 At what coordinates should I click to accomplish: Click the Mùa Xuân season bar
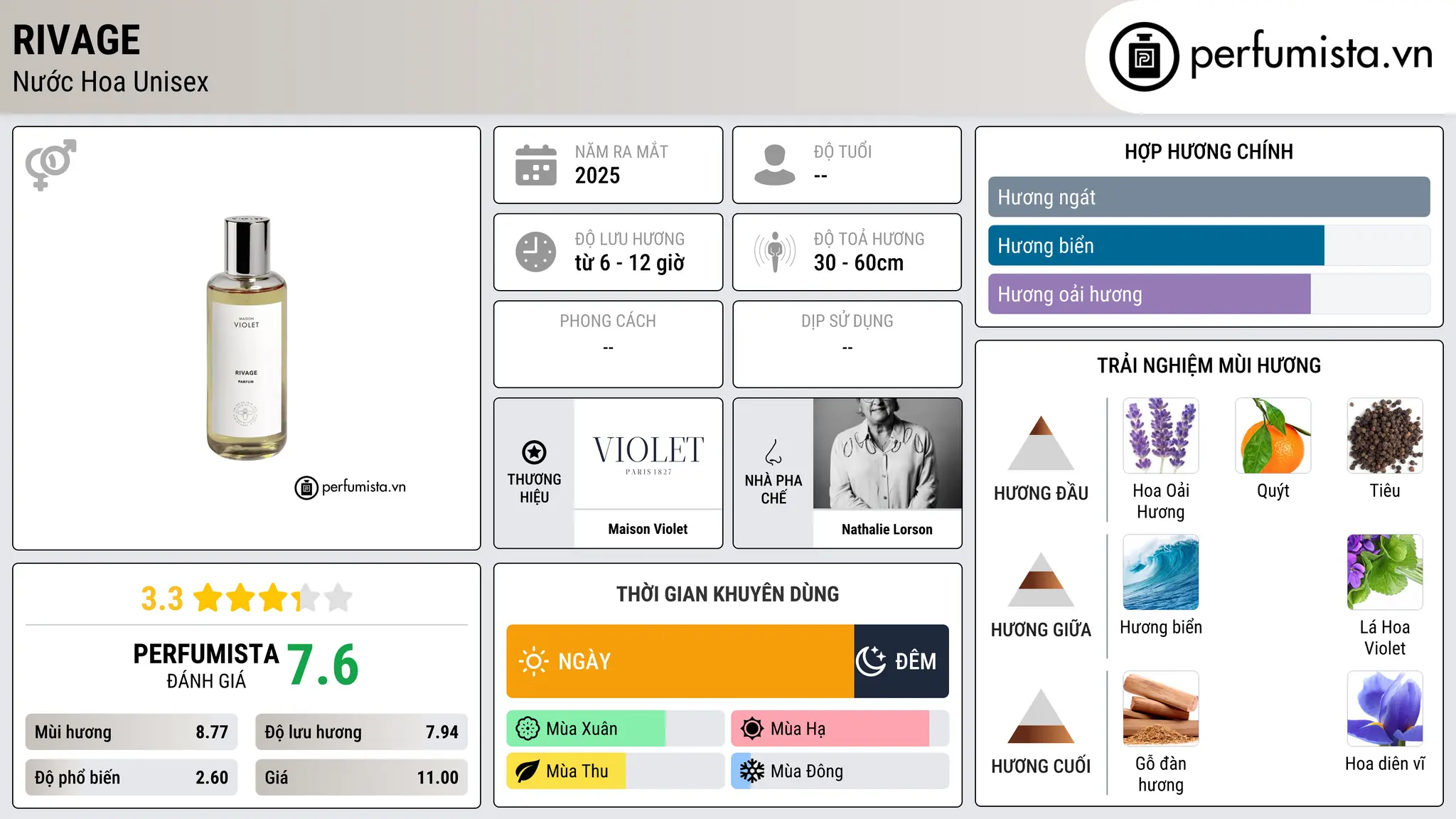[x=616, y=729]
